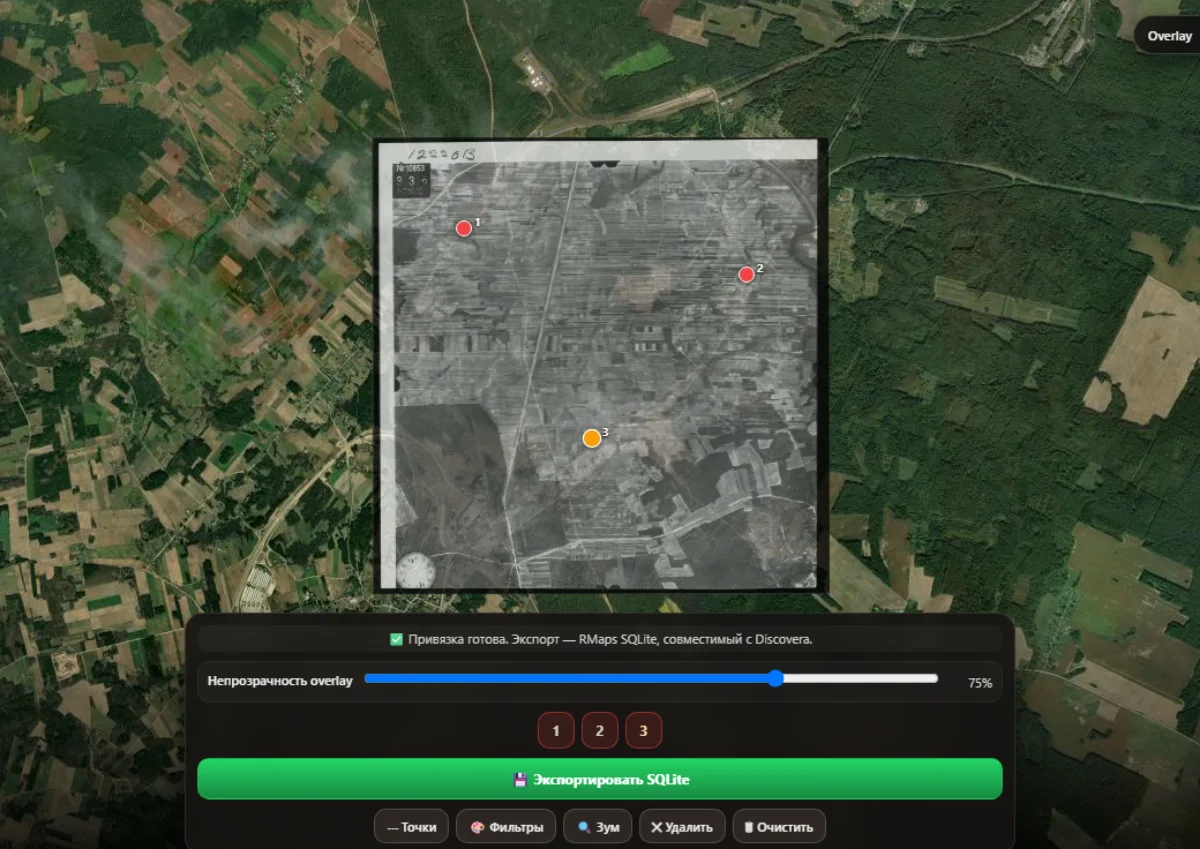Click the Непрозрачность overlay label

[x=280, y=681]
